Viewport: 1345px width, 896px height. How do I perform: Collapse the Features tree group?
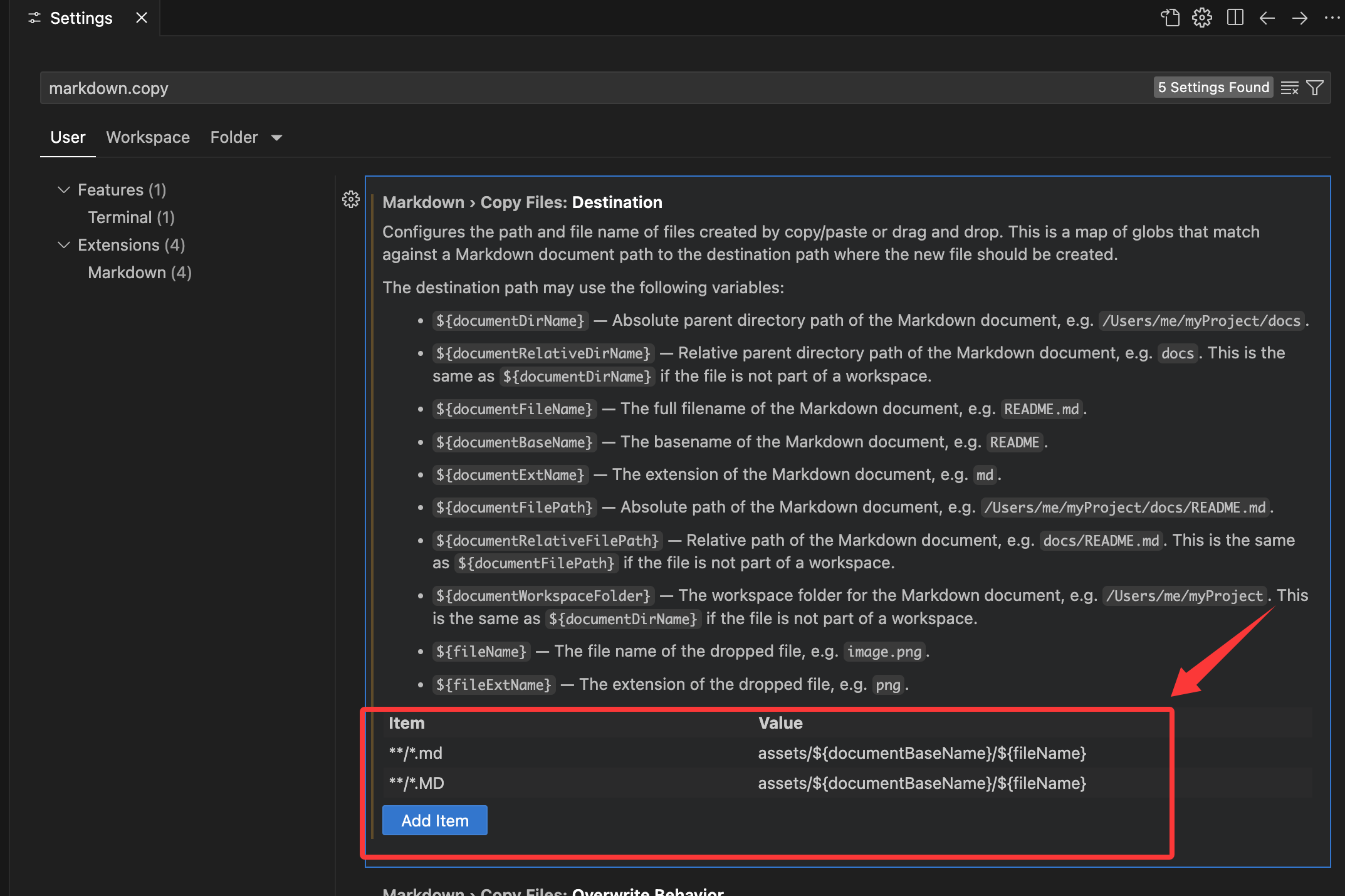pyautogui.click(x=63, y=189)
